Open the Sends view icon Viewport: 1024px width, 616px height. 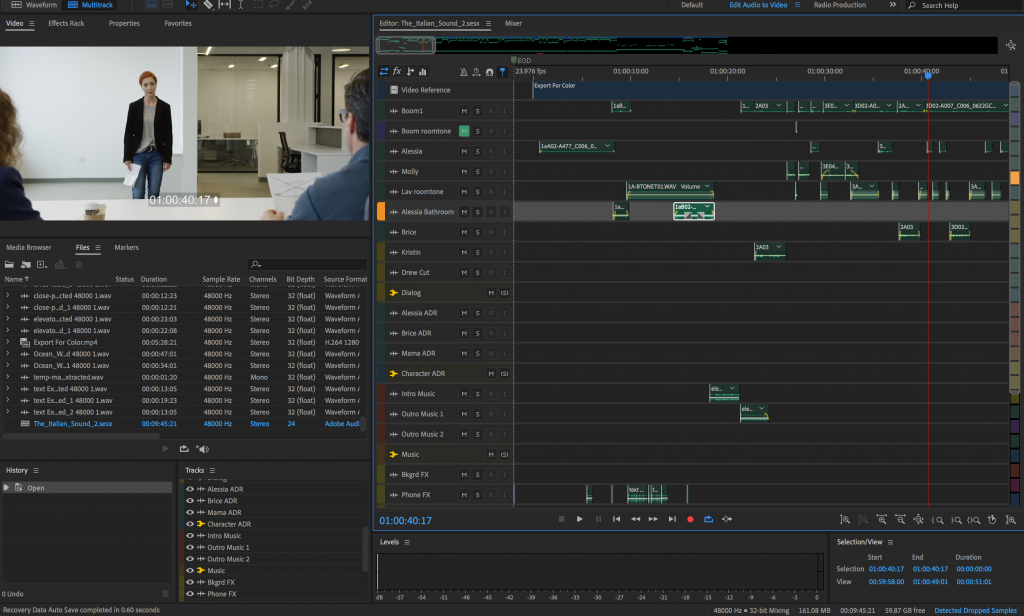tap(410, 72)
